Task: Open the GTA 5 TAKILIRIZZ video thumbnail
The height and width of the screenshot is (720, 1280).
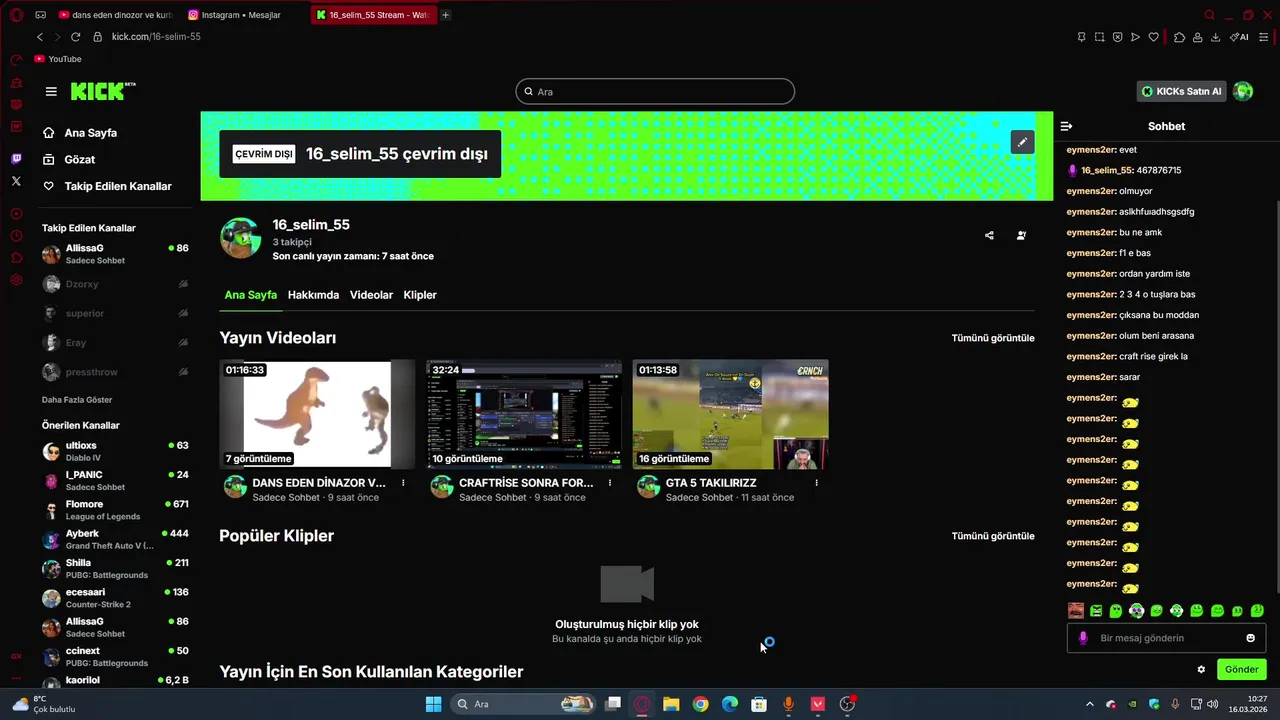Action: (730, 414)
